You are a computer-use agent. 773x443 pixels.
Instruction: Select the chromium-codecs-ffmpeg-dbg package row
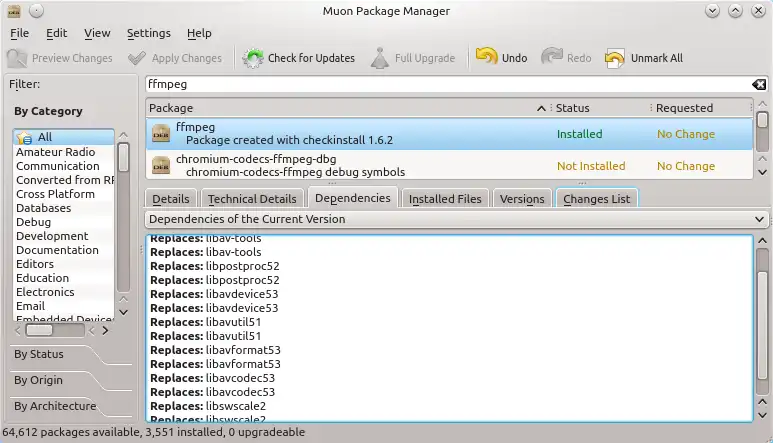[x=449, y=166]
